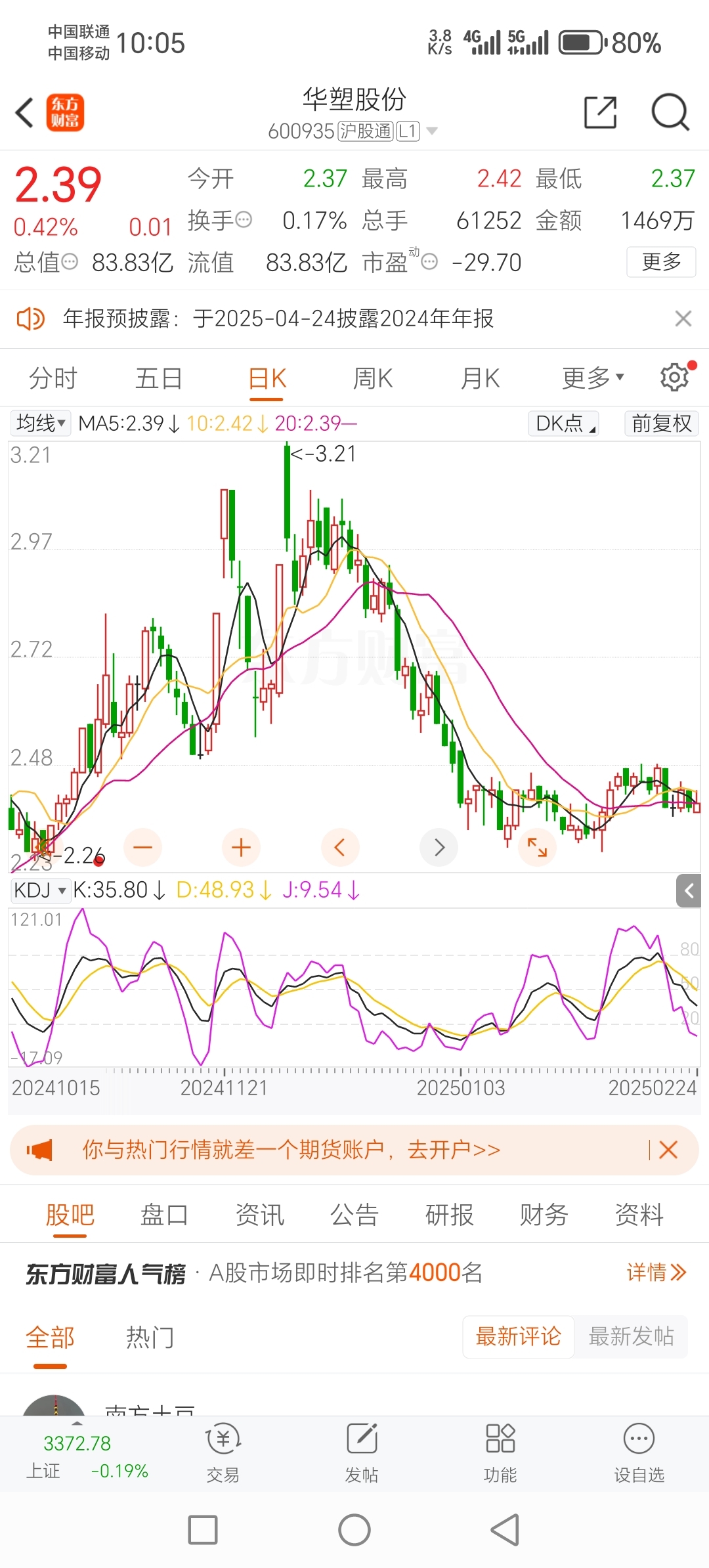
Task: Tap the L1 quote level tag
Action: click(408, 131)
